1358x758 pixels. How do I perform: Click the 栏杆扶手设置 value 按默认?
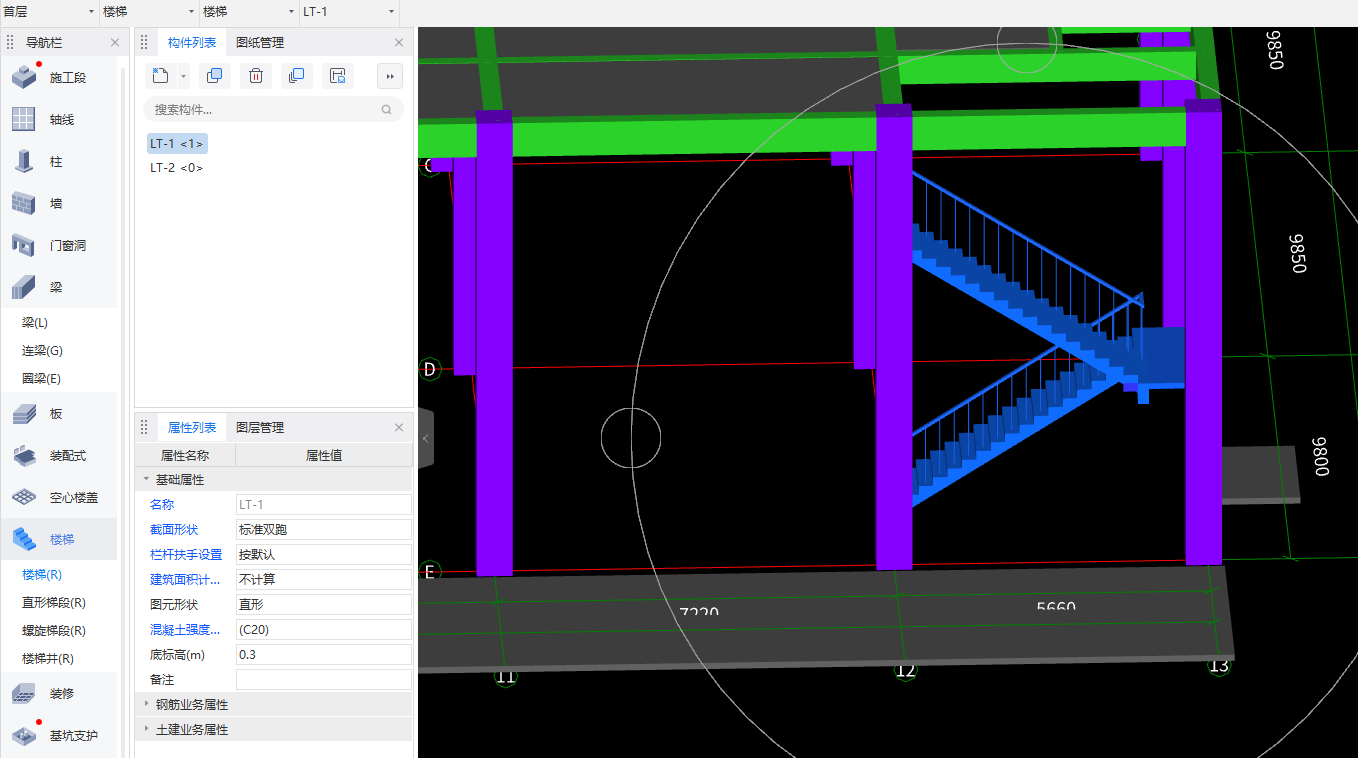(324, 555)
